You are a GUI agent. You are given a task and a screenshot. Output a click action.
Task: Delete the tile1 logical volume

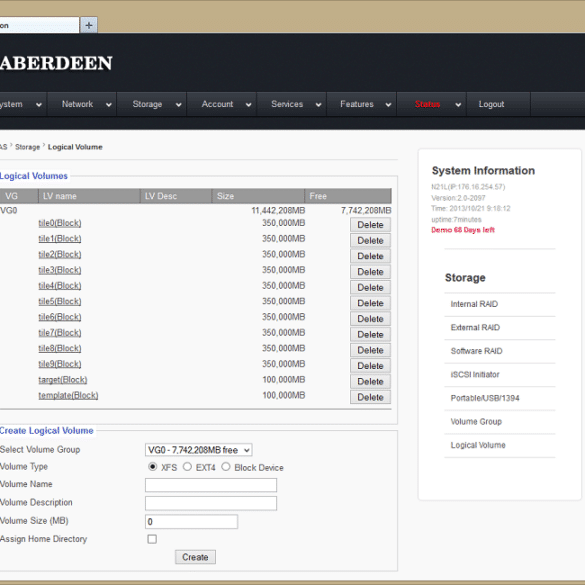pyautogui.click(x=370, y=240)
